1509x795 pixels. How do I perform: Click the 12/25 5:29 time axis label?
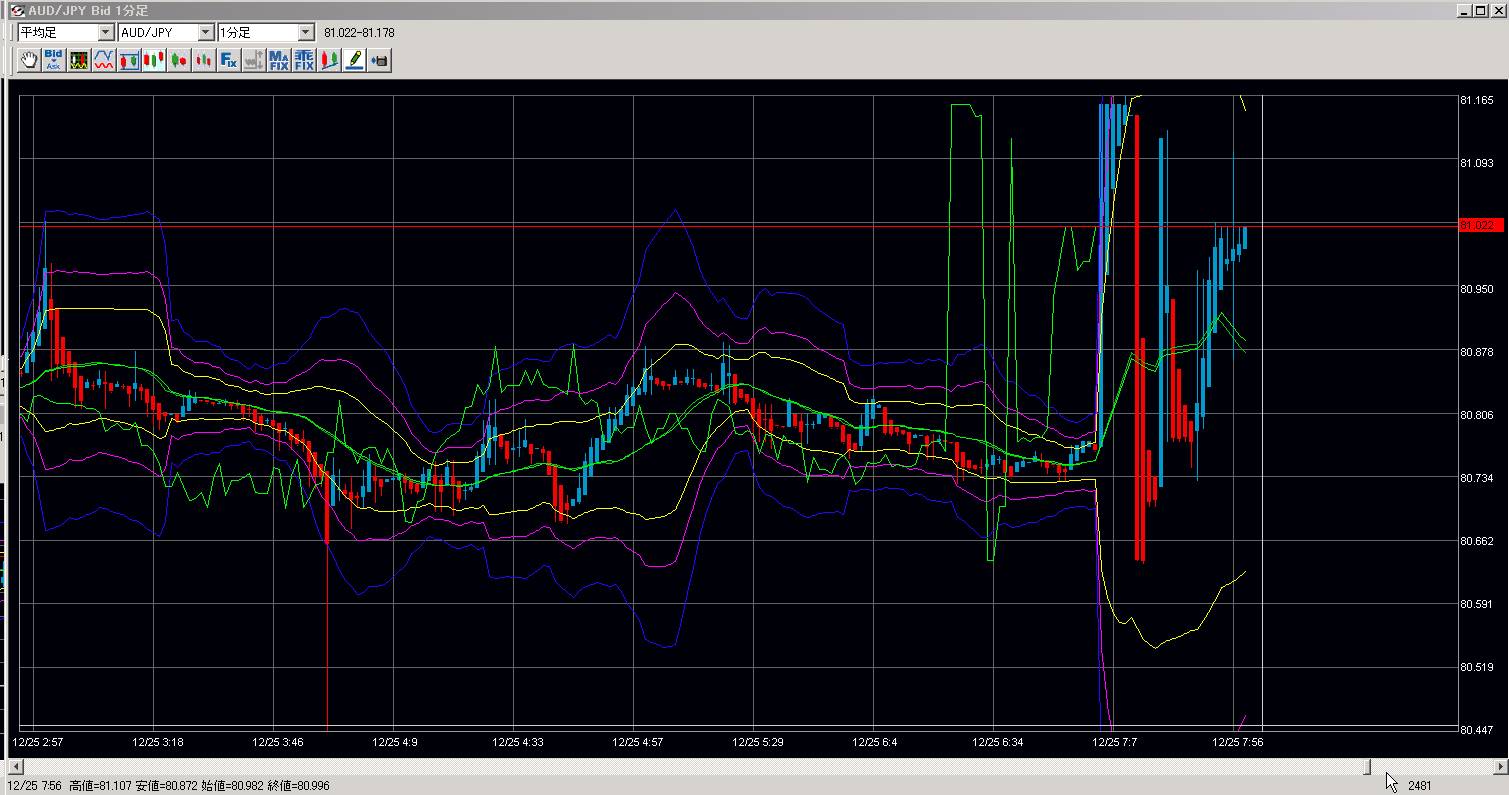tap(758, 742)
